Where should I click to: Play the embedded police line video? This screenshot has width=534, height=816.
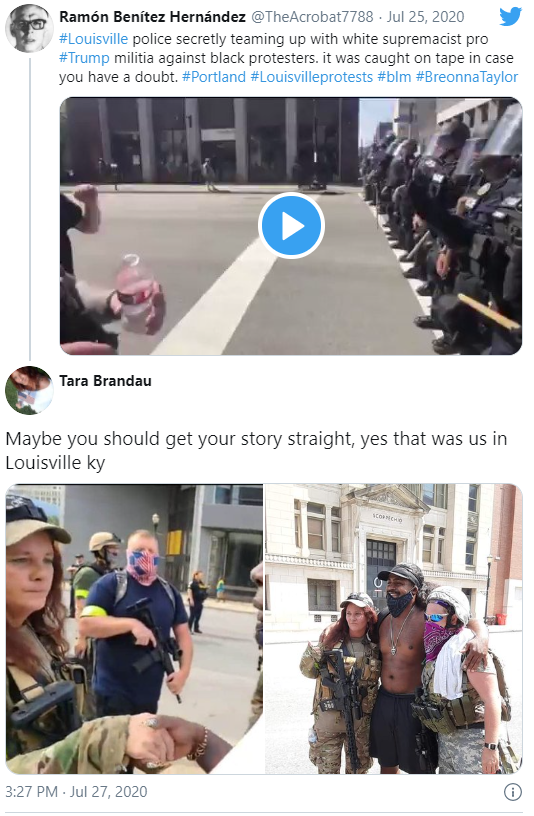[291, 226]
